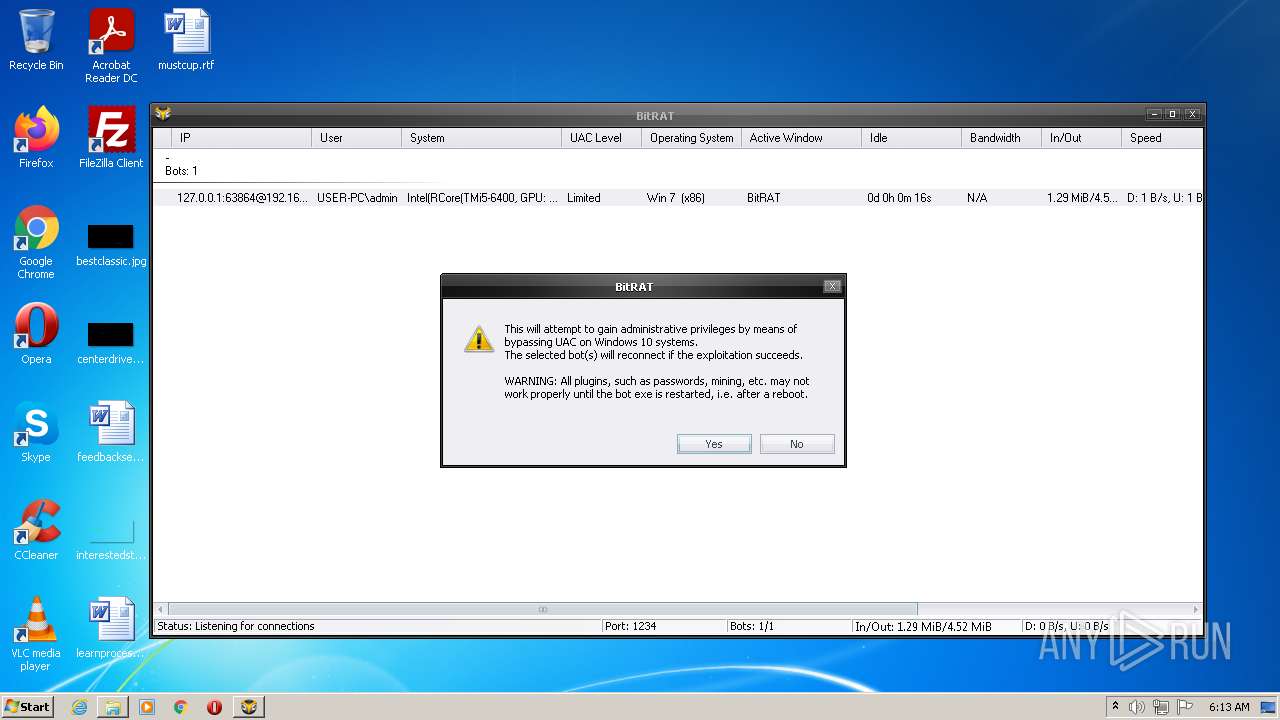
Task: Sort by Active Window column header
Action: click(802, 138)
